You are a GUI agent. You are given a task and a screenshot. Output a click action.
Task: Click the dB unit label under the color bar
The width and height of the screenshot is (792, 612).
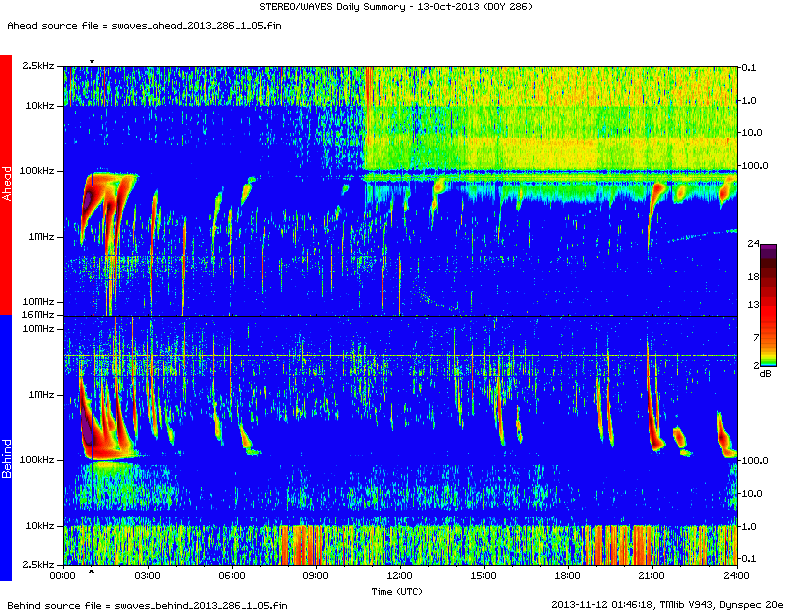765,373
